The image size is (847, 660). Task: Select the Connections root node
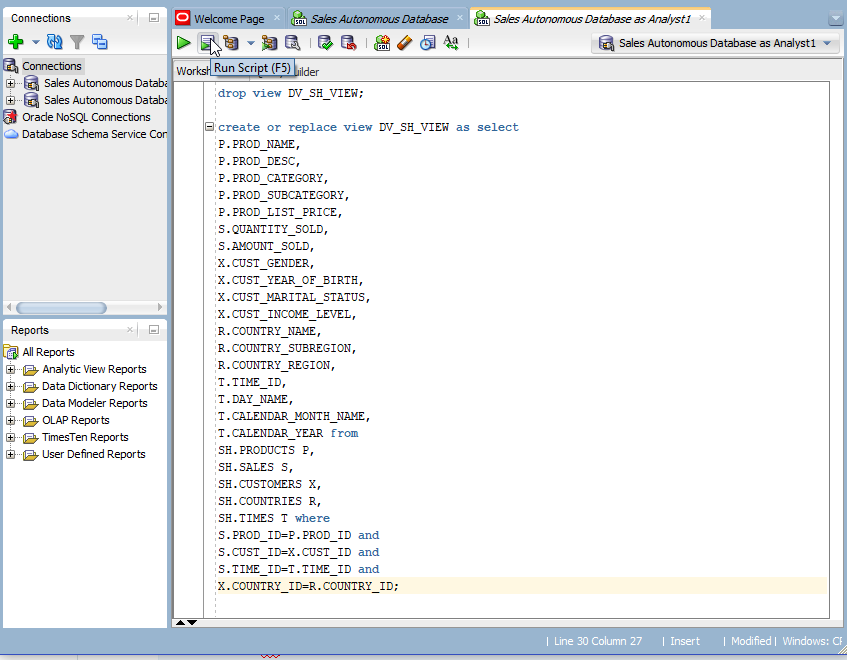pos(52,66)
